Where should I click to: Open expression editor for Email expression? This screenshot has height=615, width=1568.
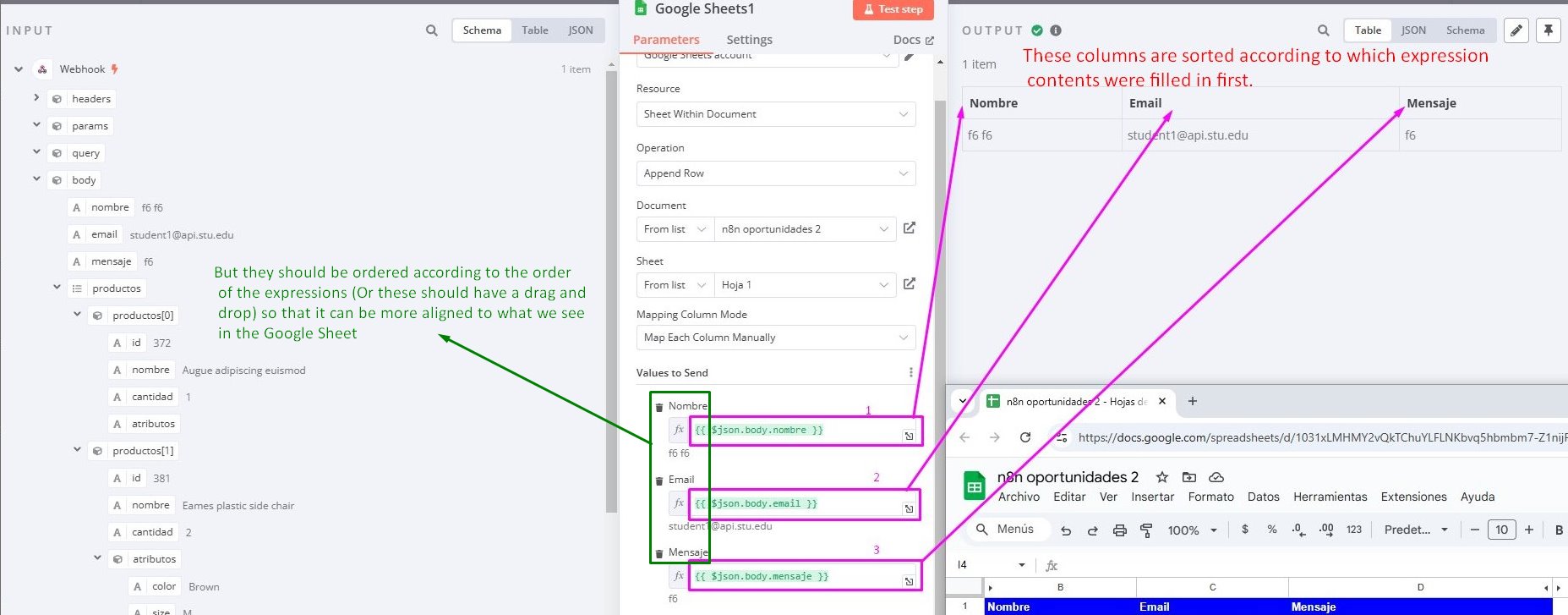(909, 508)
